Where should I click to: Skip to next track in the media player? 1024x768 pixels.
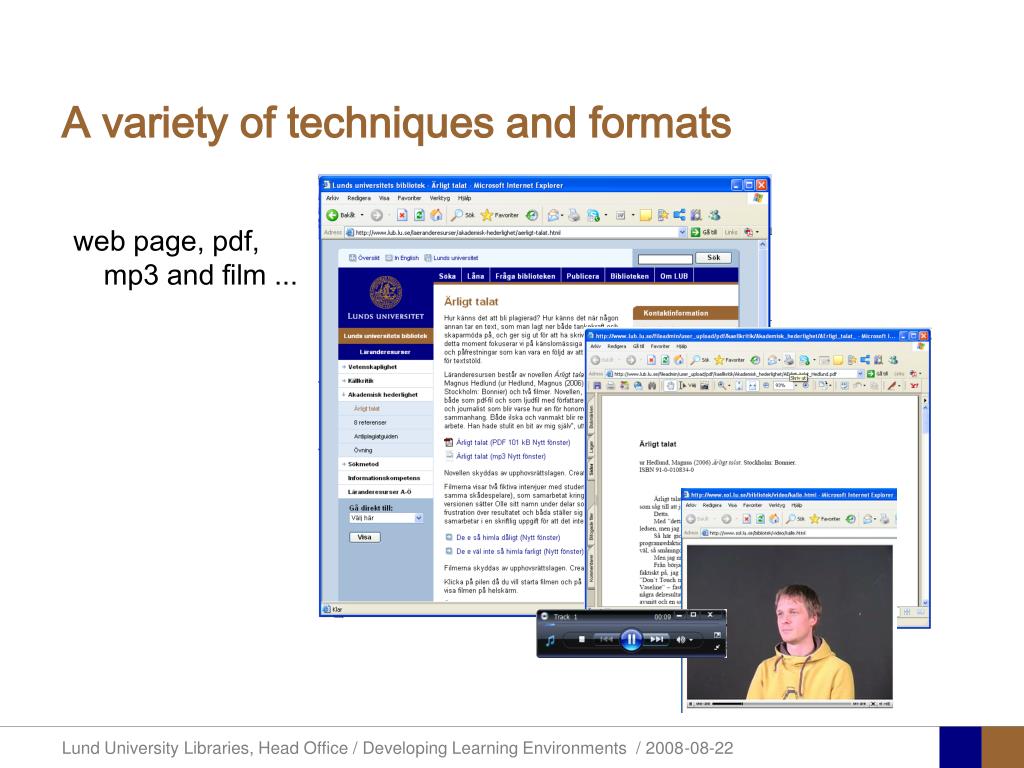[x=657, y=639]
